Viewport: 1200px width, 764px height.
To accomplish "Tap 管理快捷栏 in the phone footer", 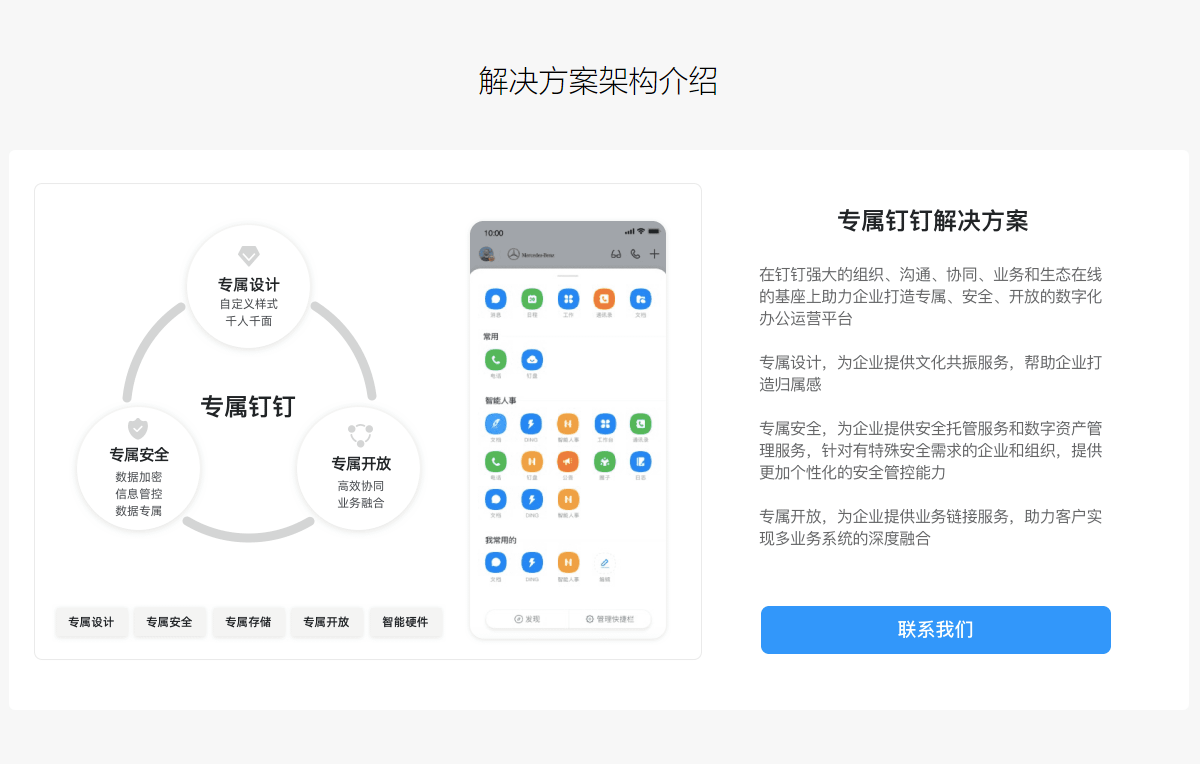I will coord(609,619).
